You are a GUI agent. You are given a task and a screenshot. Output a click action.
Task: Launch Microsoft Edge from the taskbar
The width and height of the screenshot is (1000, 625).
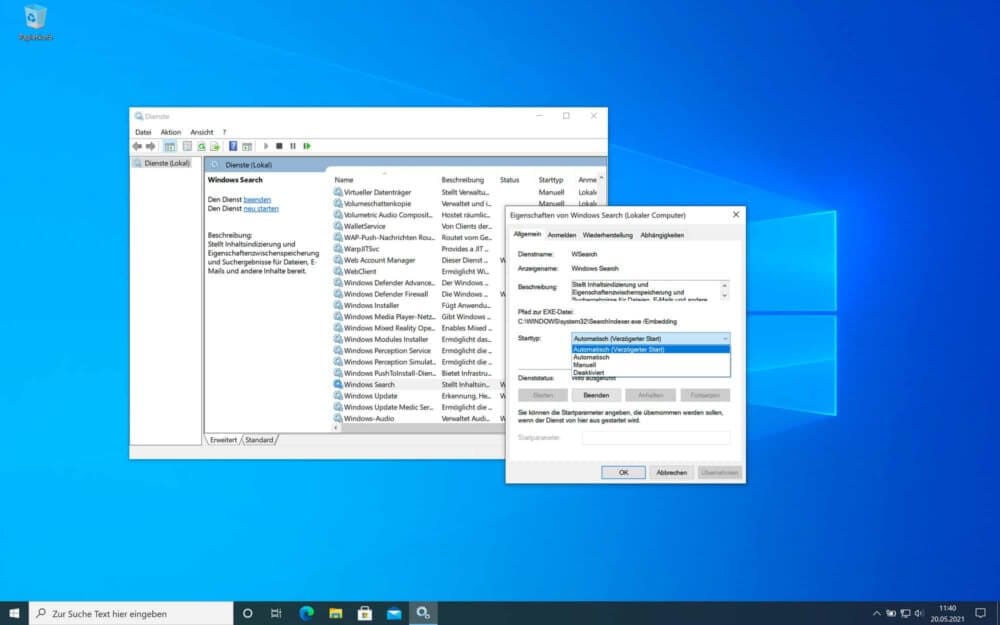coord(306,613)
